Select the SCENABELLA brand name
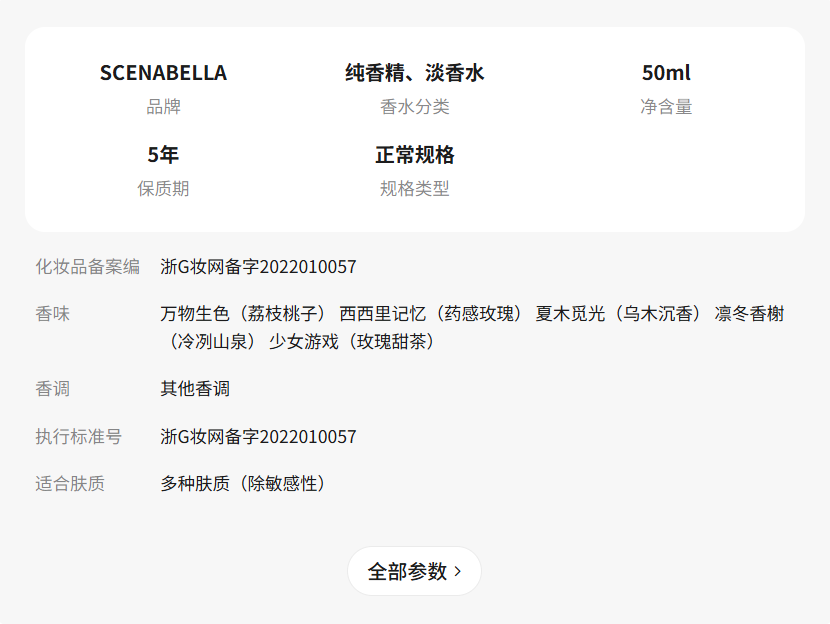 [163, 73]
